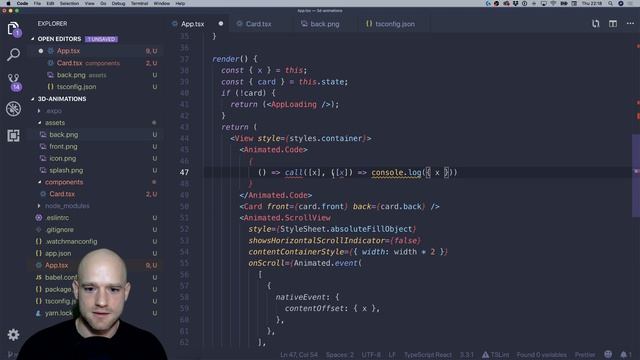Image resolution: width=640 pixels, height=360 pixels.
Task: Click AppLoading in the code
Action: pos(293,104)
